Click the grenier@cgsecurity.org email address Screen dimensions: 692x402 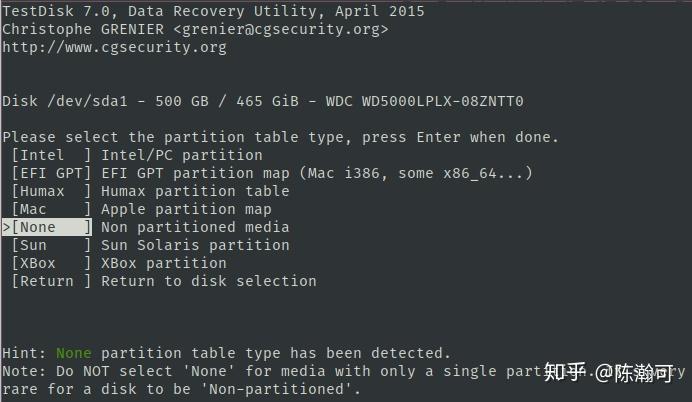point(281,30)
